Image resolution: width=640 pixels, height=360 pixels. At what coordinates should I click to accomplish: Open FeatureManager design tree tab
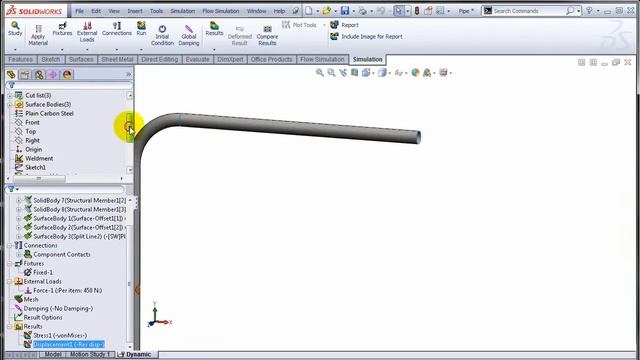tap(11, 75)
